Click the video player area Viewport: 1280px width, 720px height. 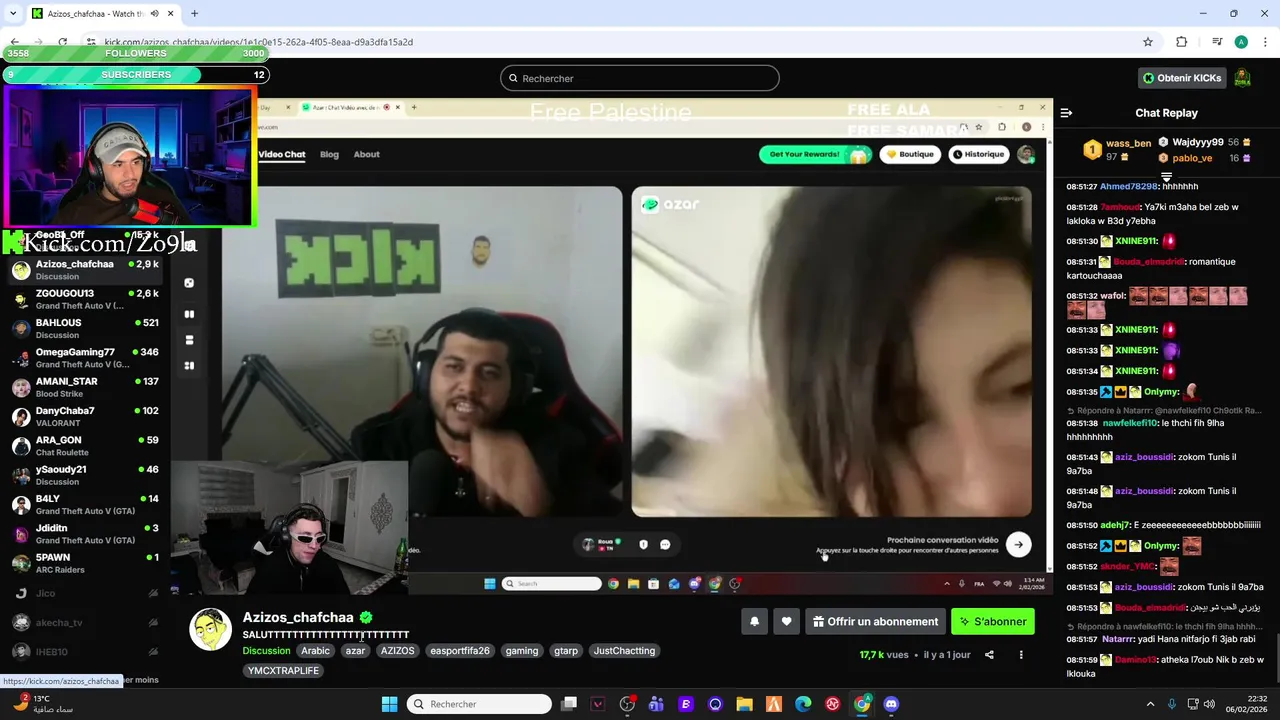point(610,347)
